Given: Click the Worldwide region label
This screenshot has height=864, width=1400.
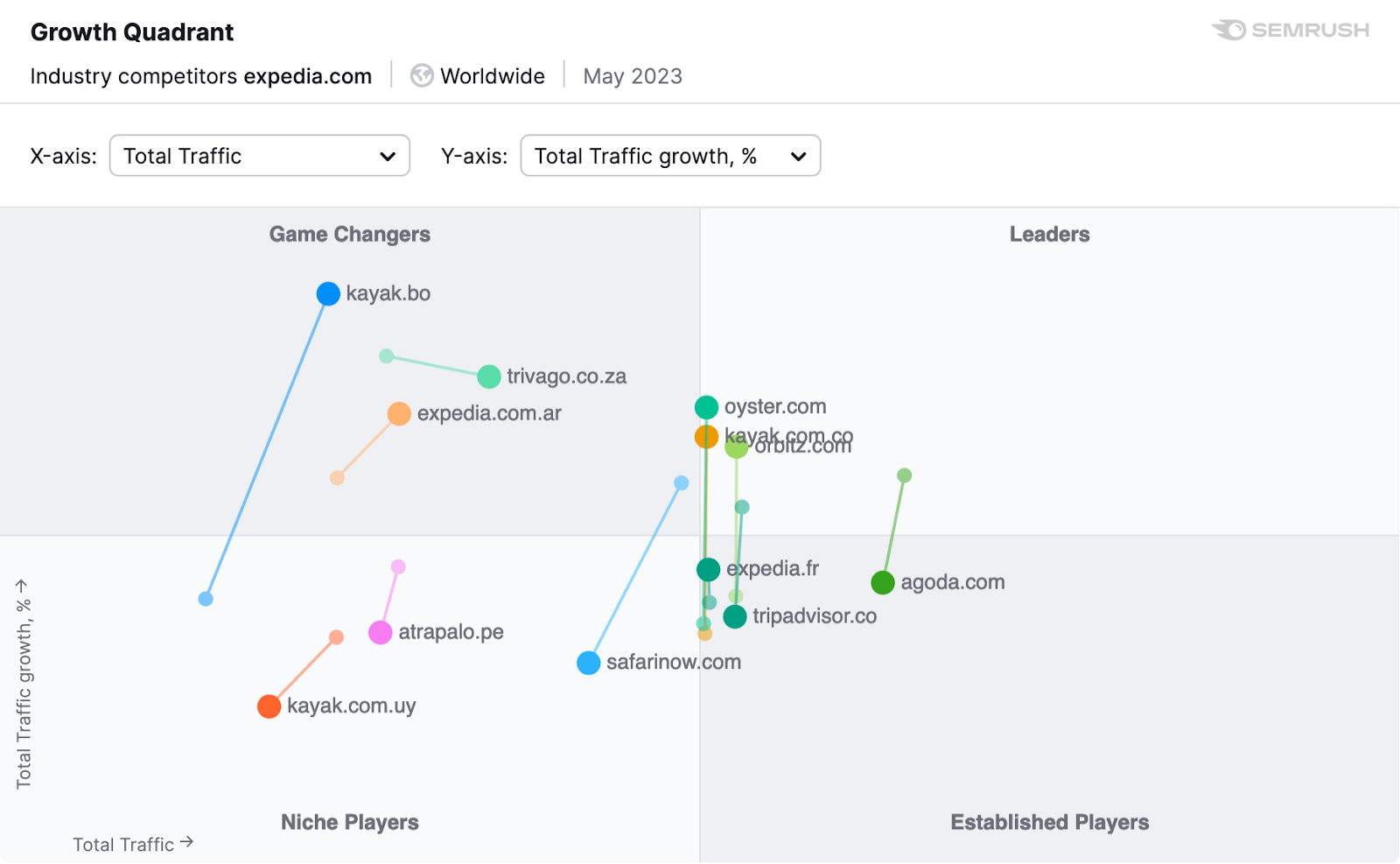Looking at the screenshot, I should pos(493,76).
